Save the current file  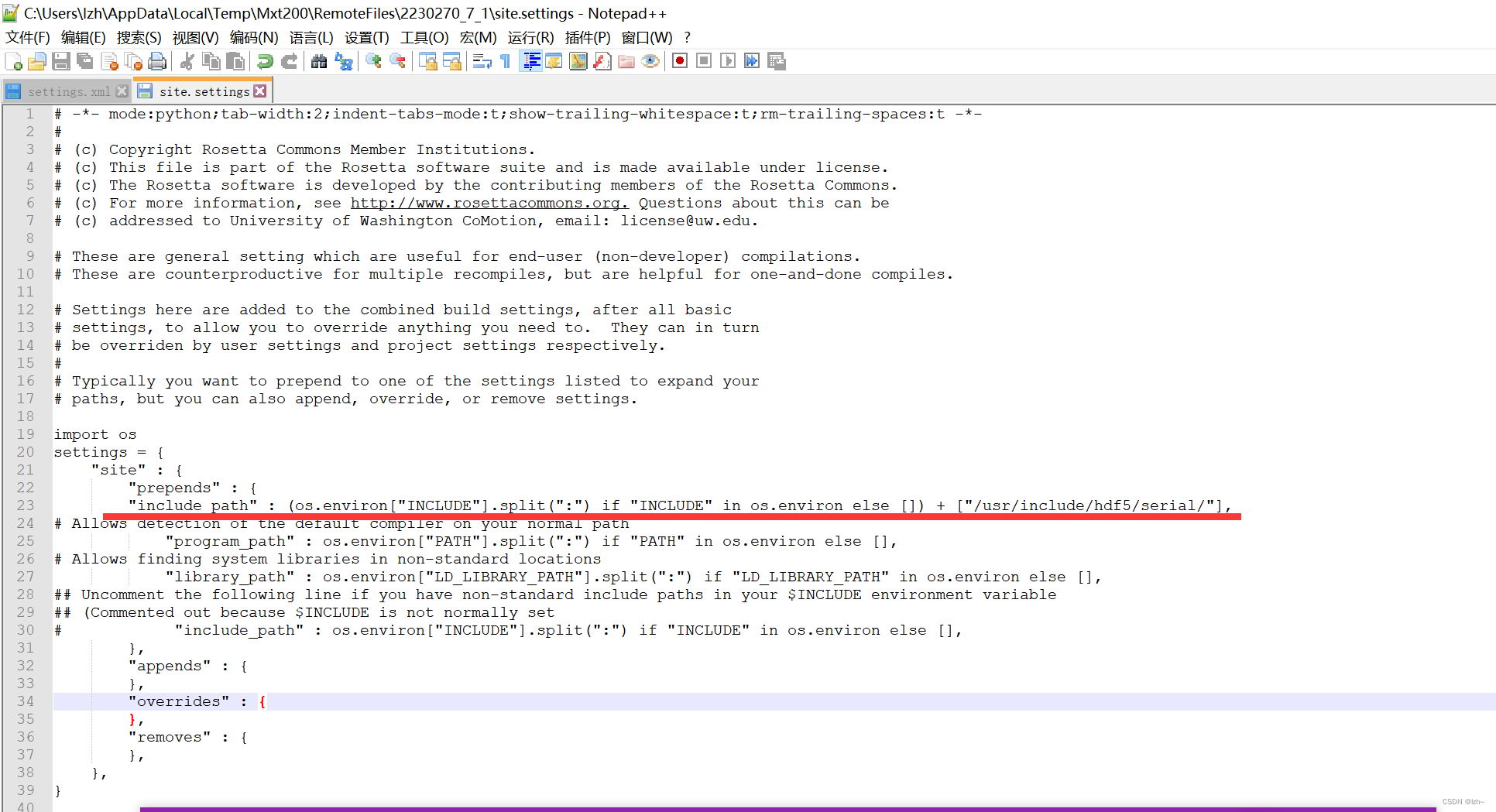(x=61, y=61)
